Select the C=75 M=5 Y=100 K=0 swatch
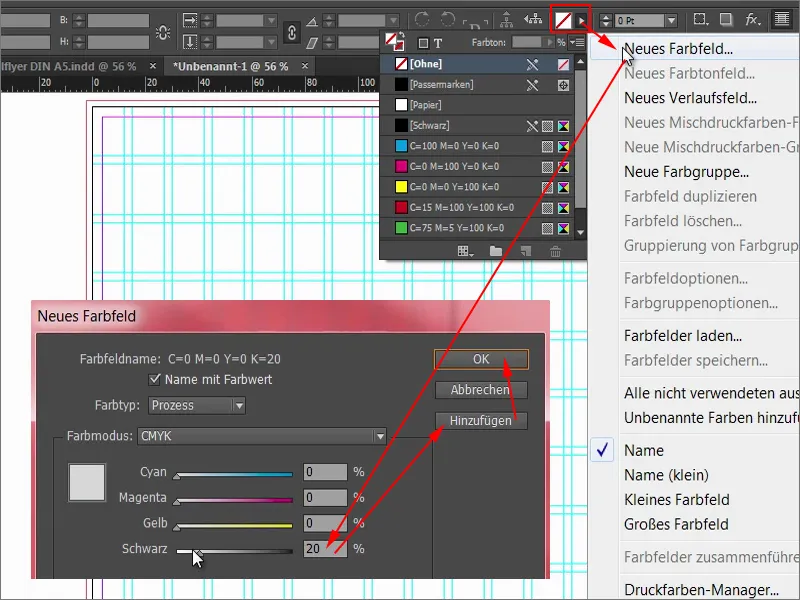 pos(477,228)
